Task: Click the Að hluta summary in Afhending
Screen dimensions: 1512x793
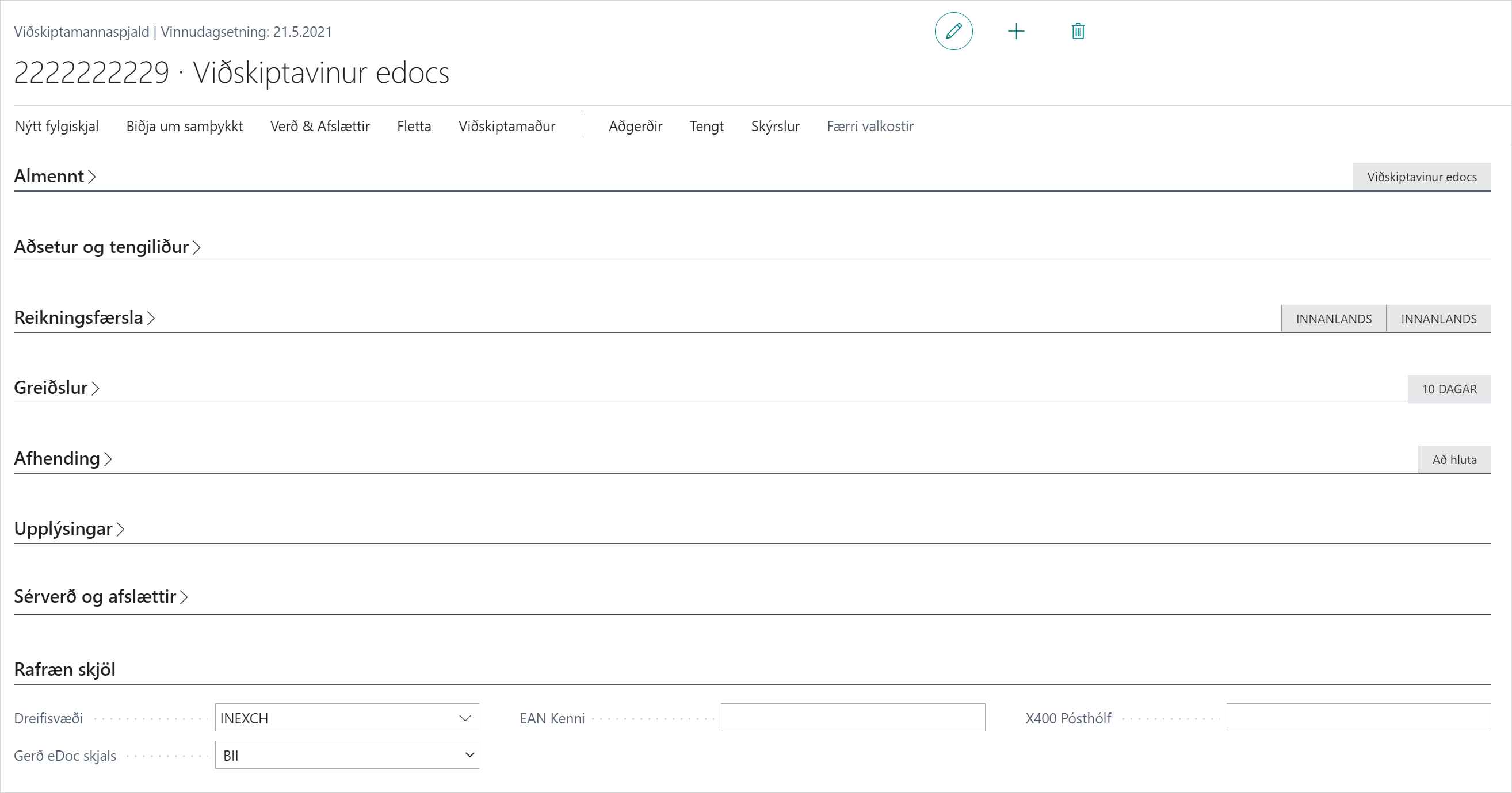Action: click(x=1454, y=459)
